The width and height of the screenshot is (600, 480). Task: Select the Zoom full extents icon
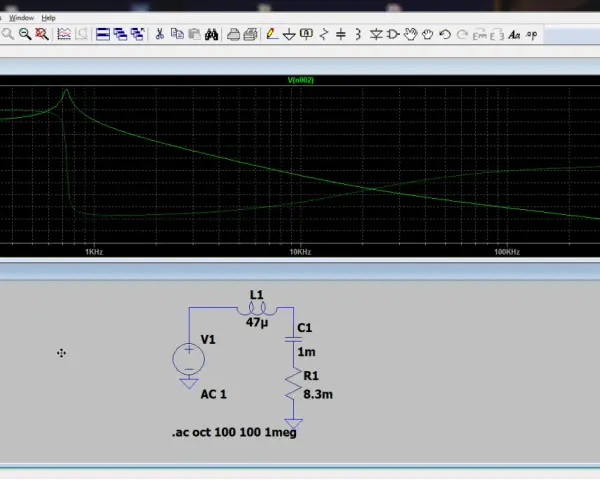[x=42, y=34]
